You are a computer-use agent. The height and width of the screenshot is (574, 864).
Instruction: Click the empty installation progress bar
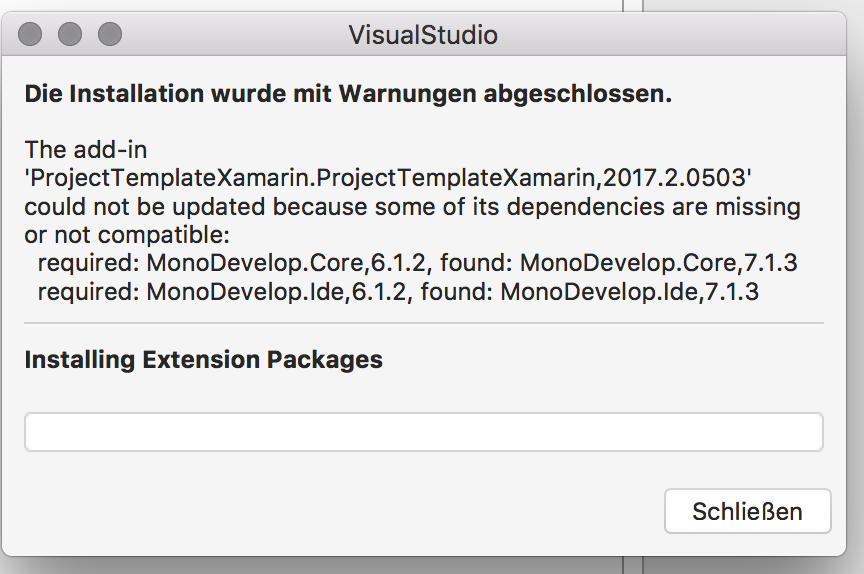[x=423, y=432]
